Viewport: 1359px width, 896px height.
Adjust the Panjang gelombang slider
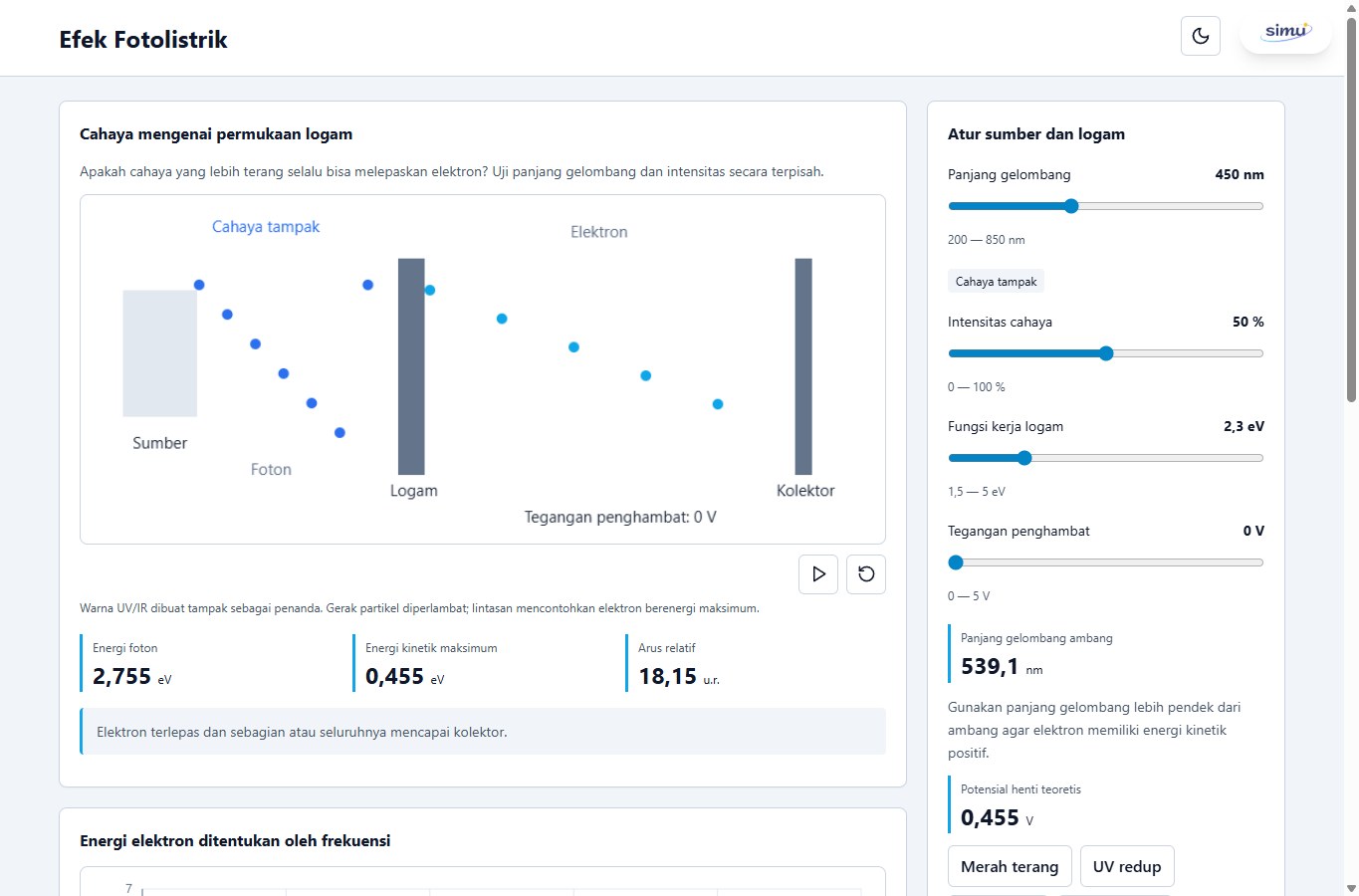(1105, 206)
